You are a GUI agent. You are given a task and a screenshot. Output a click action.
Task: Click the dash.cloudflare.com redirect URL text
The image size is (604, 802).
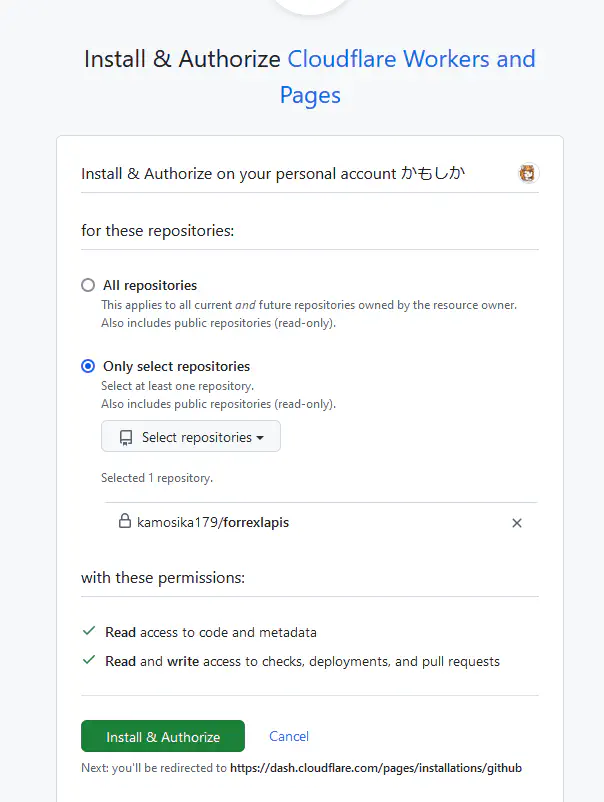376,768
